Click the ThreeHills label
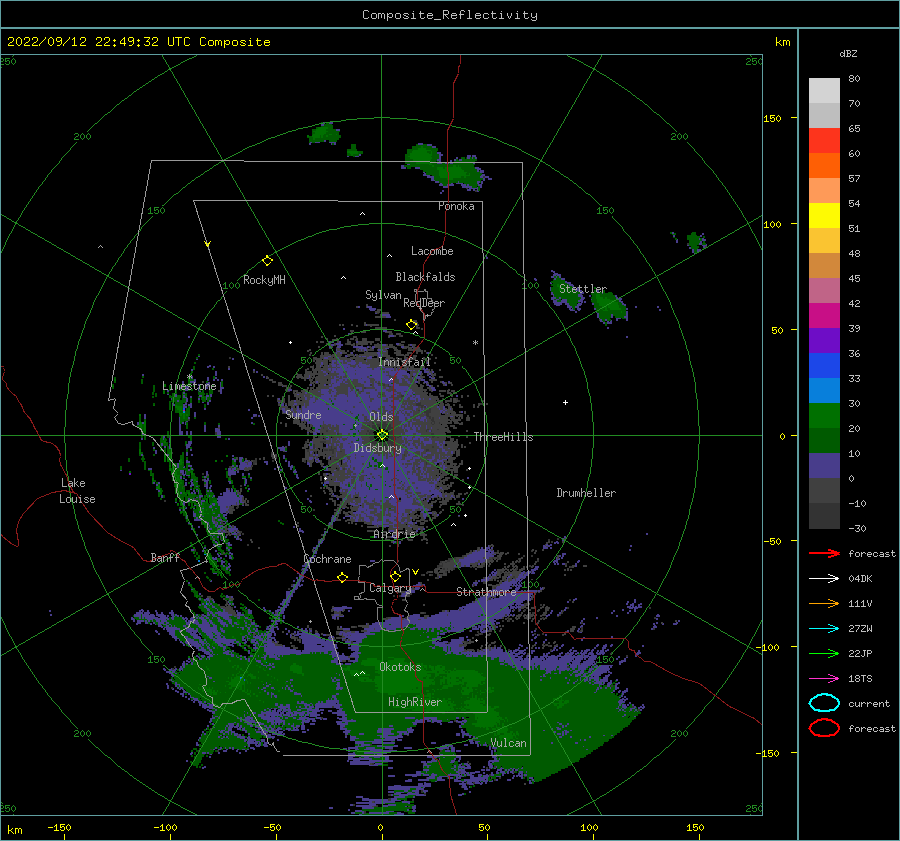This screenshot has width=900, height=841. [x=503, y=437]
